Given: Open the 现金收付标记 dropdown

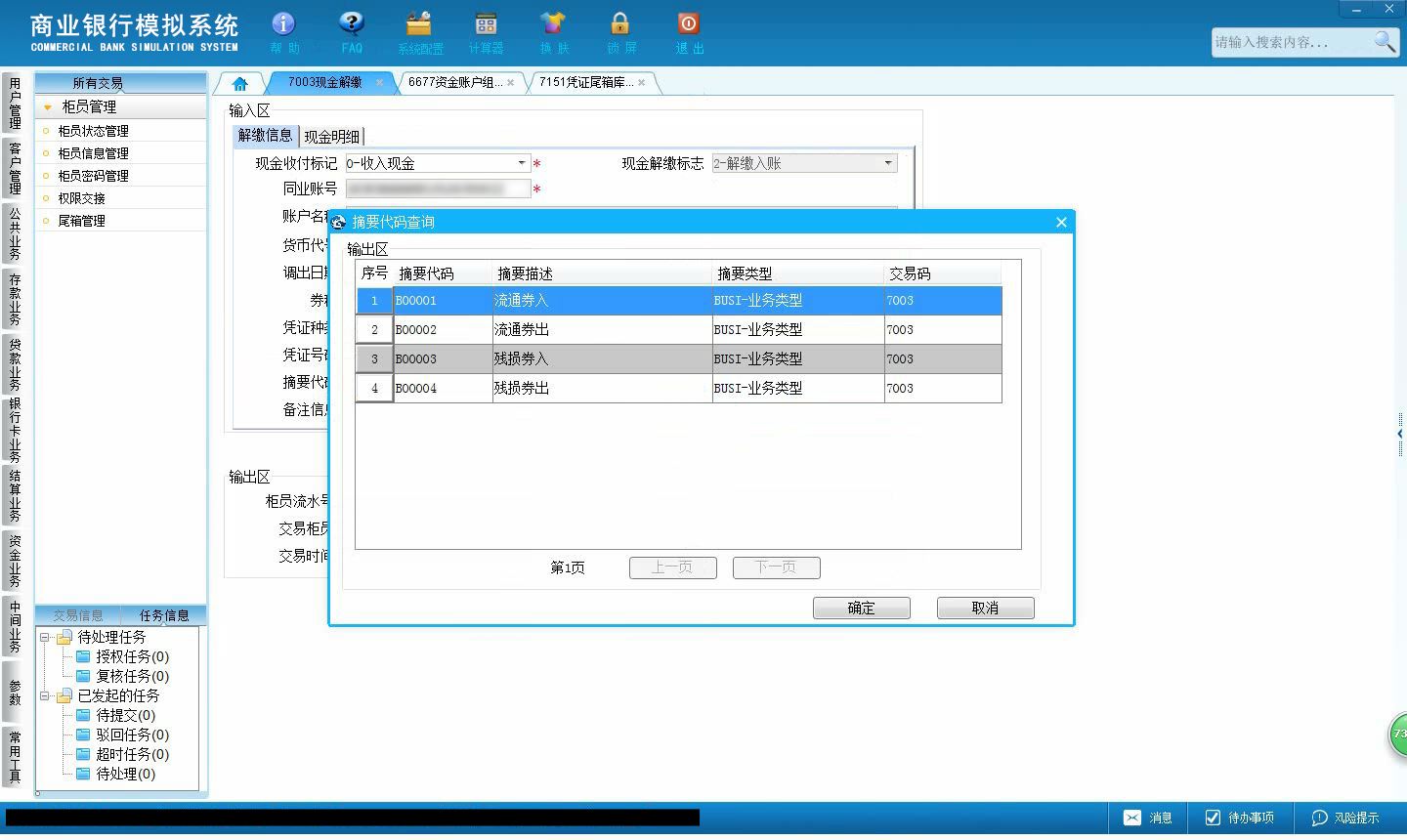Looking at the screenshot, I should [522, 163].
